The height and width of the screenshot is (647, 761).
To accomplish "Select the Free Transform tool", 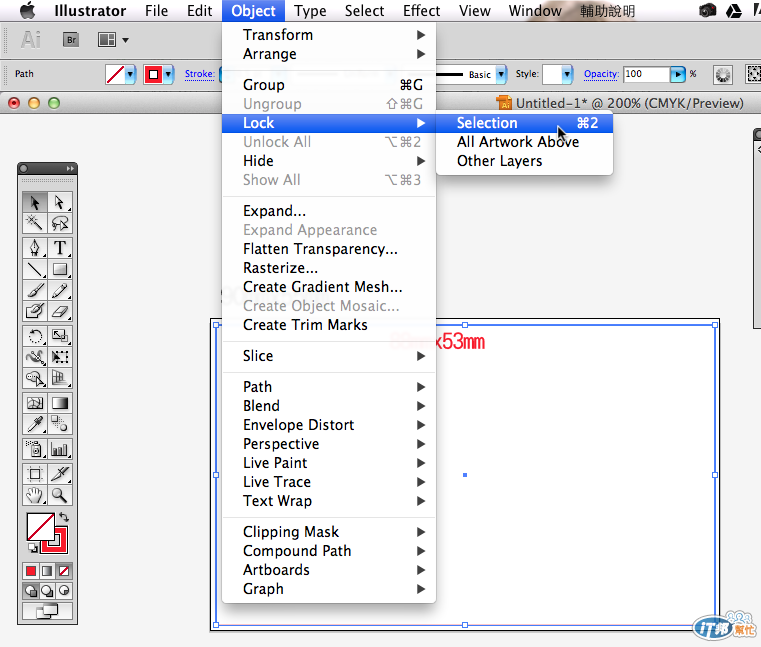I will (x=60, y=357).
